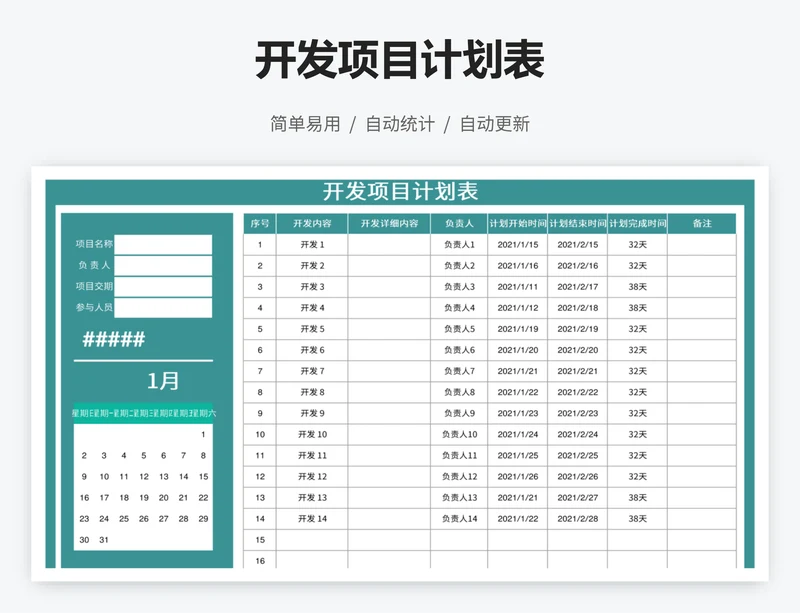Select the 负责人14 cell

[x=459, y=519]
